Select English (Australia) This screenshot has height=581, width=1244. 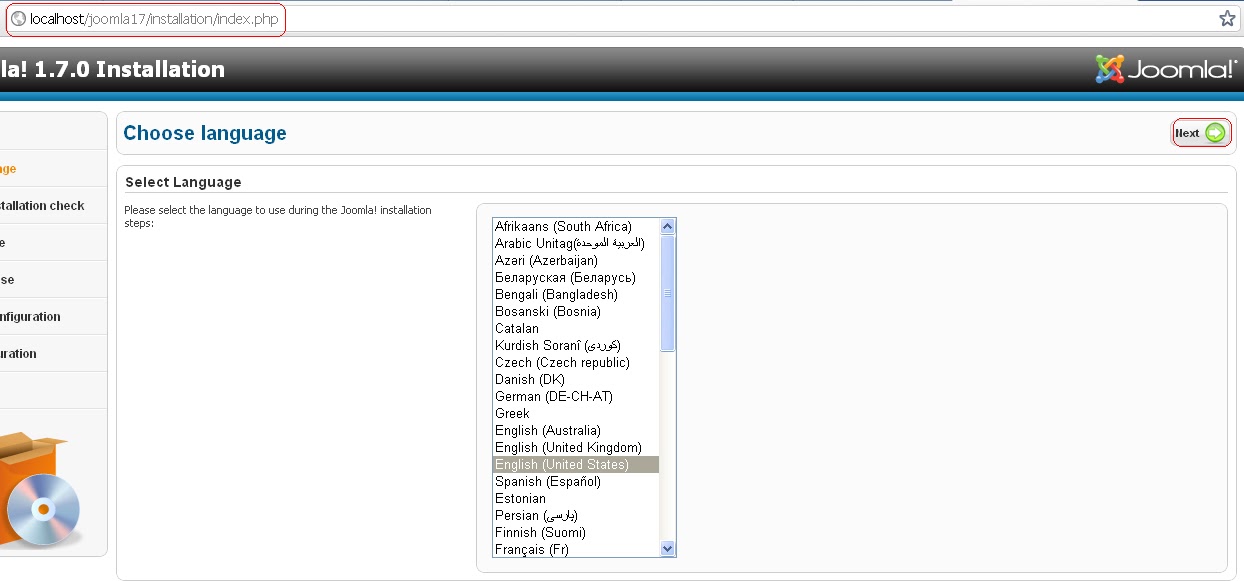(576, 431)
